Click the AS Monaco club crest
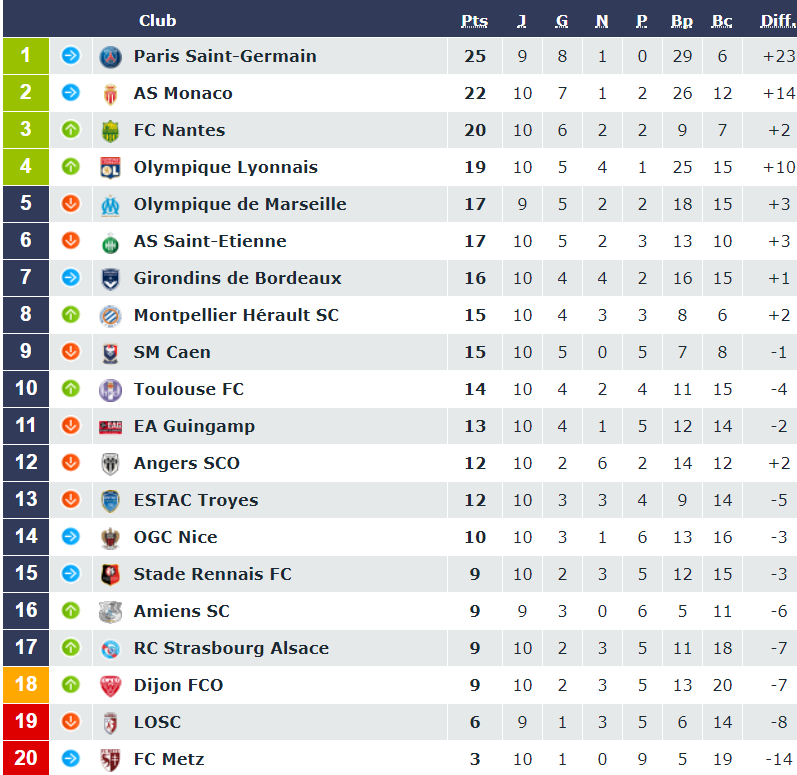The image size is (797, 775). [x=110, y=94]
